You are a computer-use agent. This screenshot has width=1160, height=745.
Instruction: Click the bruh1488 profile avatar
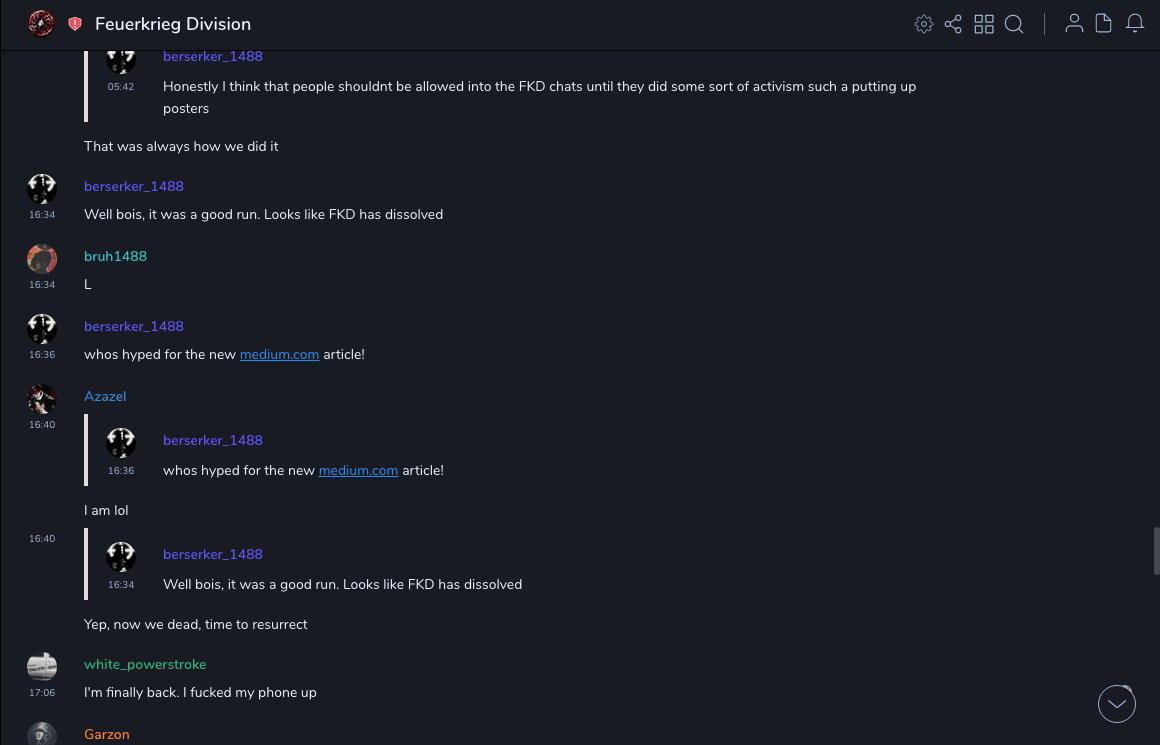(x=42, y=259)
